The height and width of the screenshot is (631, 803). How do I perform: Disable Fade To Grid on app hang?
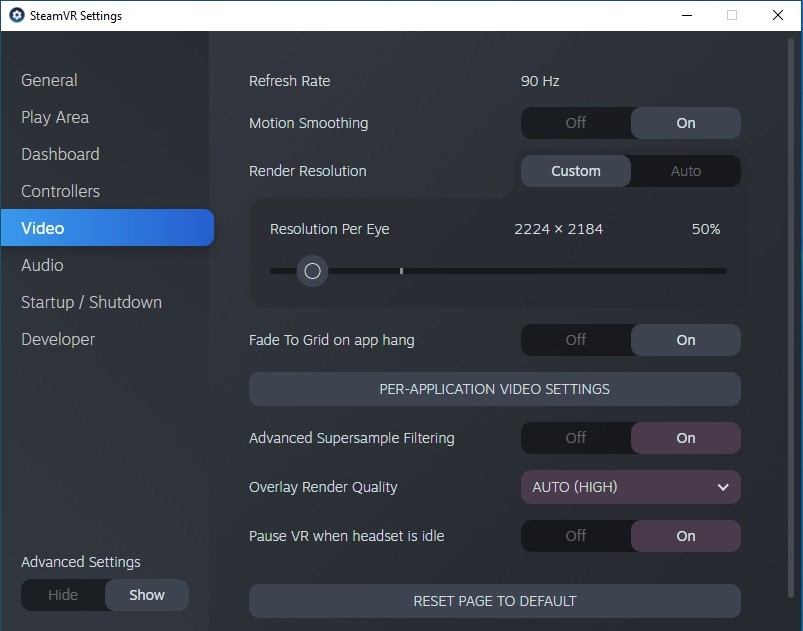[576, 340]
